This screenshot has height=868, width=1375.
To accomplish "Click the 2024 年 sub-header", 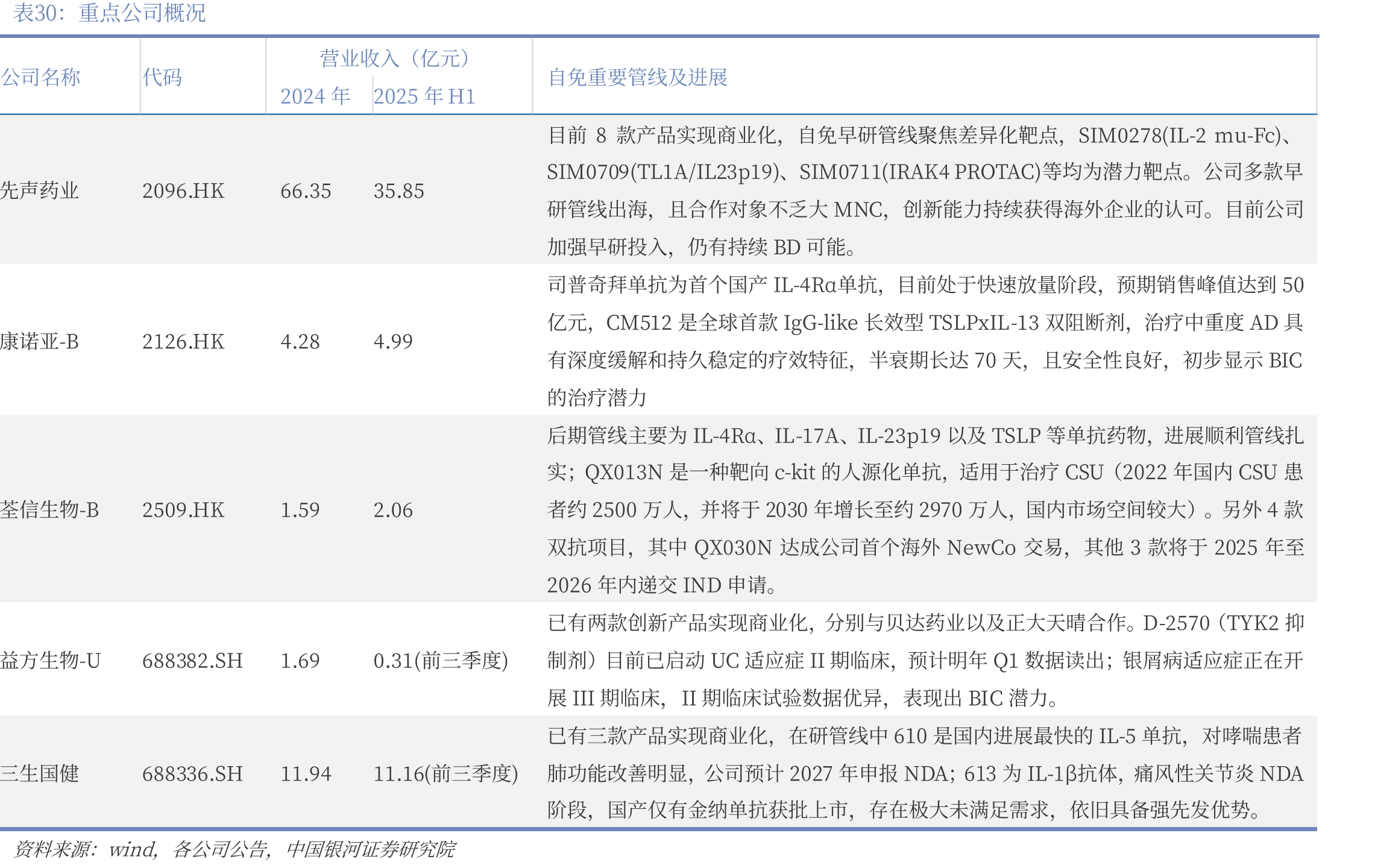I will (x=315, y=96).
